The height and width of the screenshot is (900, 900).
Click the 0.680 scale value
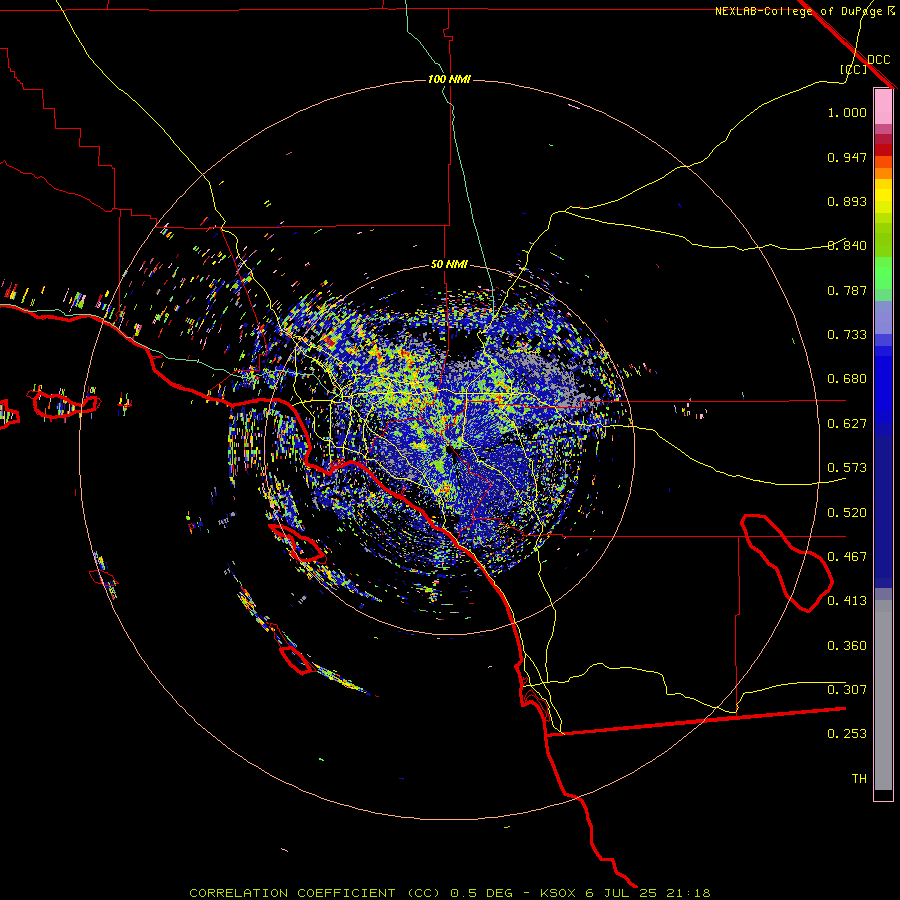(x=847, y=379)
